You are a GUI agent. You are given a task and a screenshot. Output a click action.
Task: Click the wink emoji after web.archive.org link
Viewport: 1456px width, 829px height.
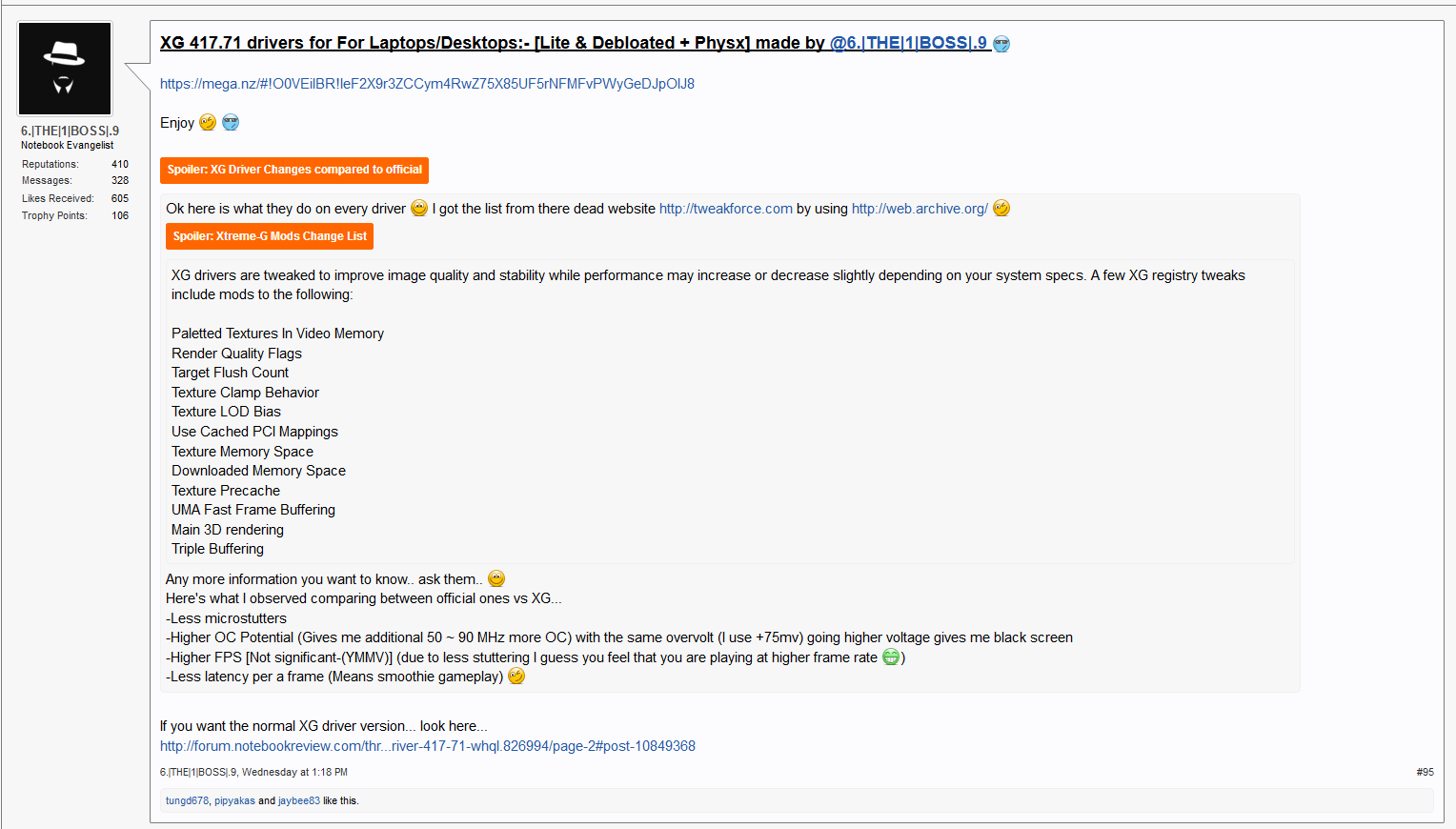click(x=1001, y=208)
